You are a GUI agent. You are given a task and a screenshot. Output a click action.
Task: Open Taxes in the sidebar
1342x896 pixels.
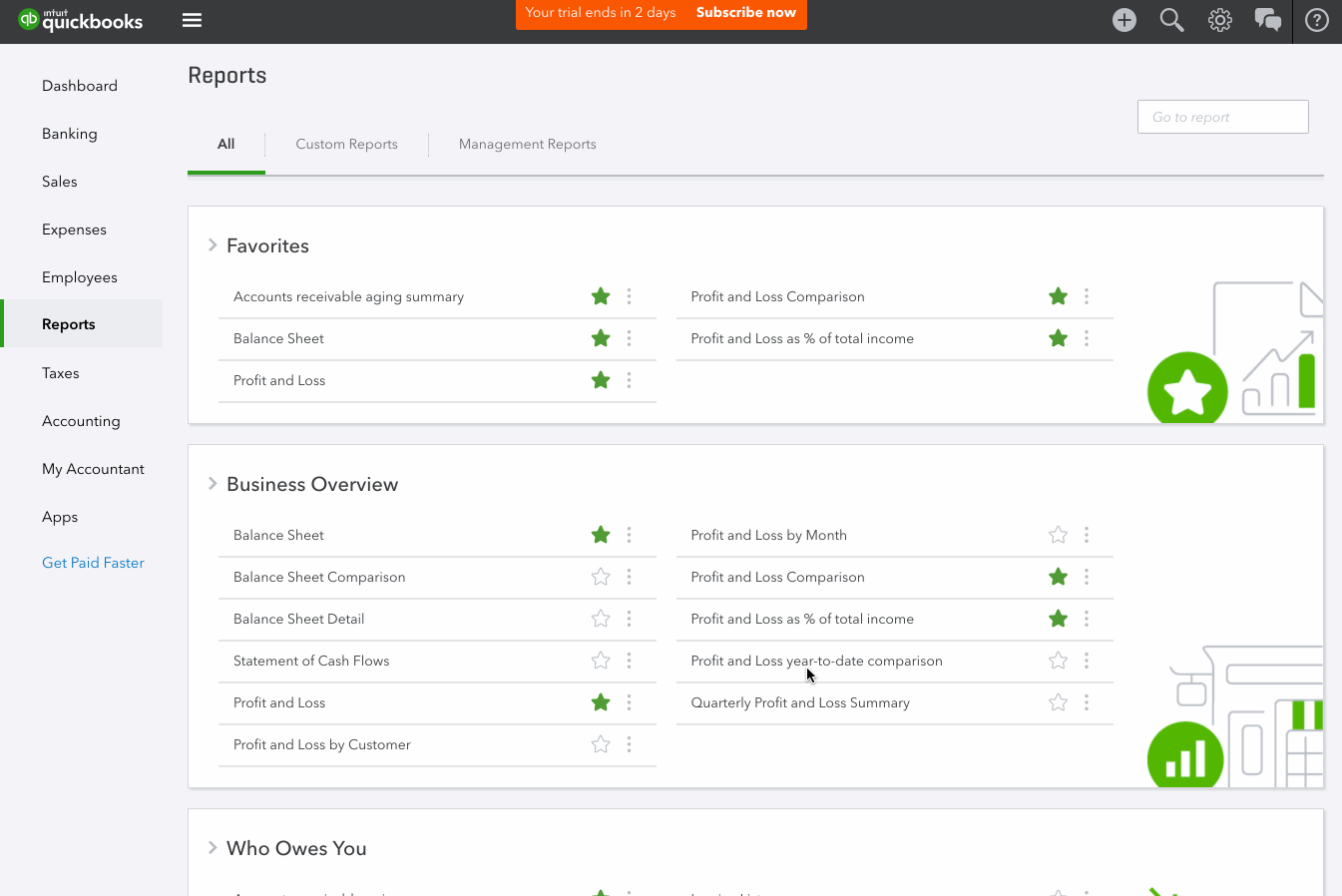coord(61,373)
